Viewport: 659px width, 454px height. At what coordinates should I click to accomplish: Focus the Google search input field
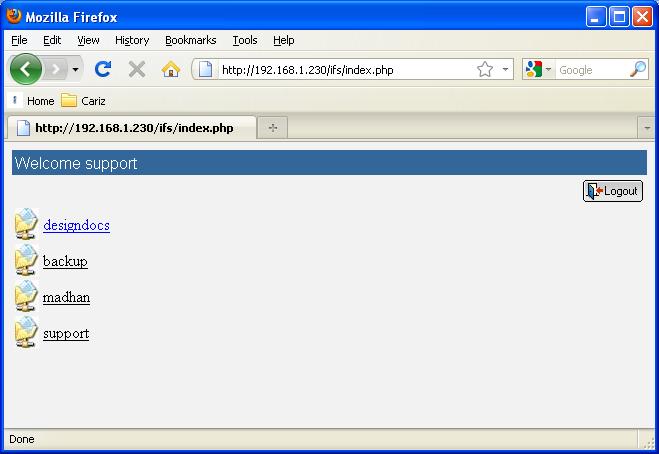[x=592, y=69]
